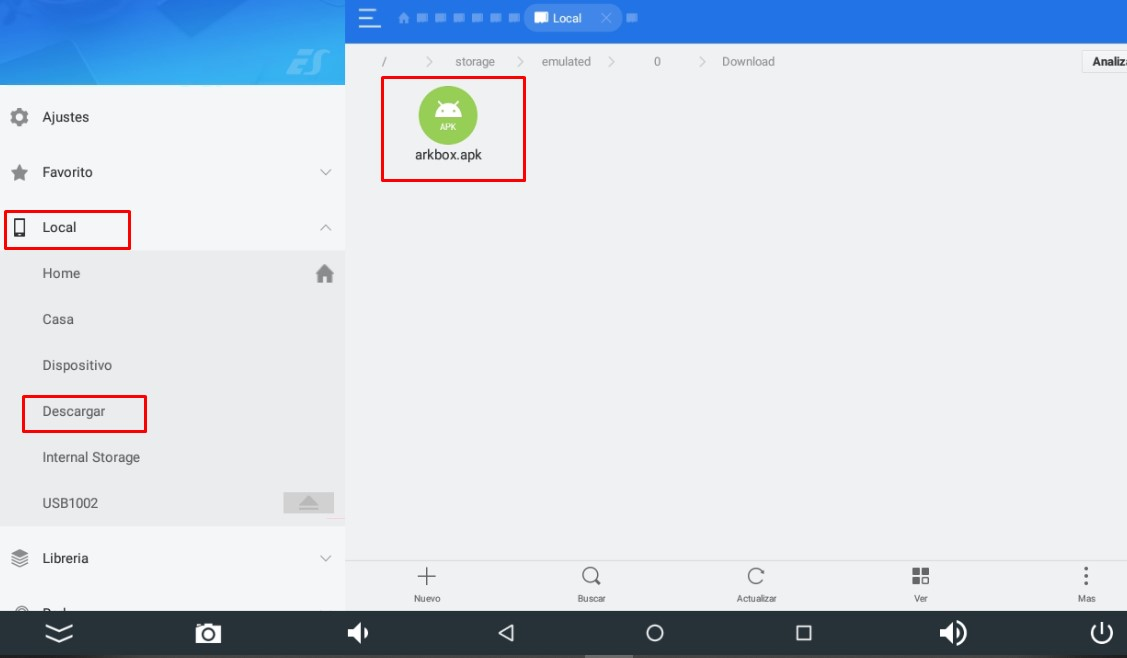Collapse the Local section

pos(325,228)
